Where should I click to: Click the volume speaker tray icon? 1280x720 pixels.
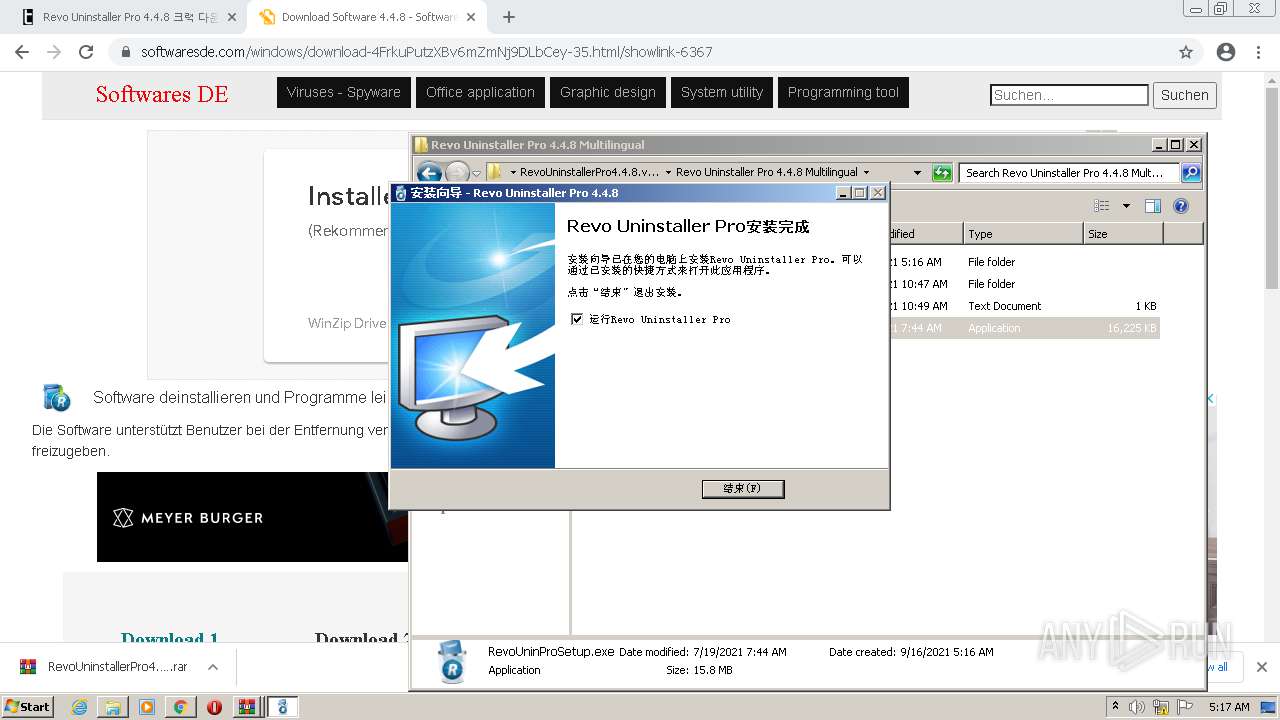[x=1137, y=707]
